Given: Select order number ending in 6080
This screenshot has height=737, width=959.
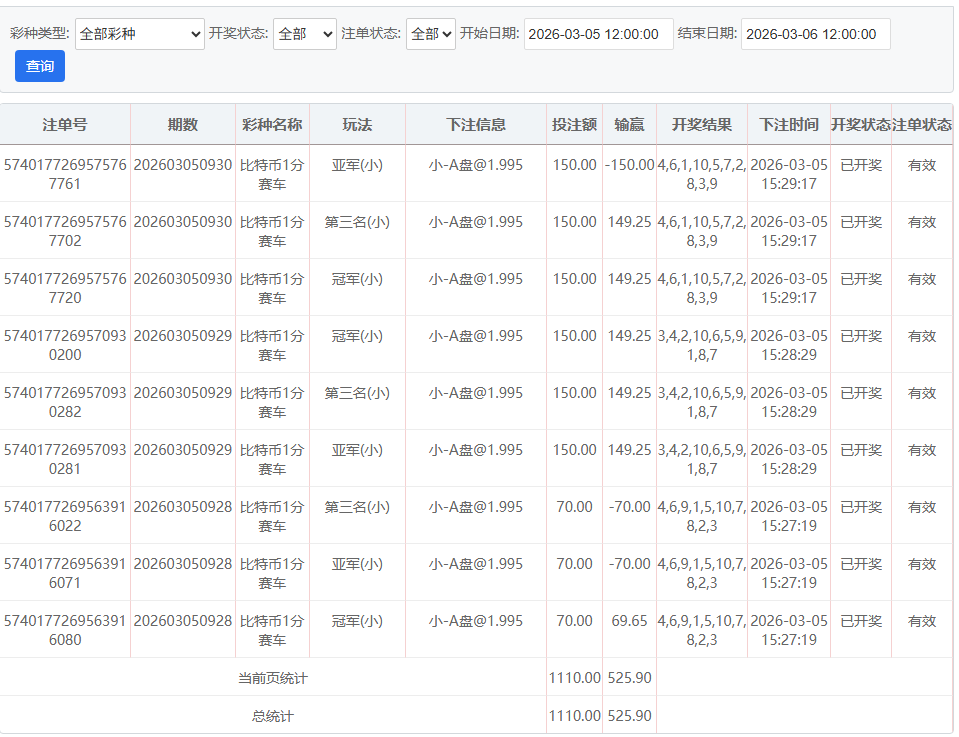Looking at the screenshot, I should tap(65, 630).
